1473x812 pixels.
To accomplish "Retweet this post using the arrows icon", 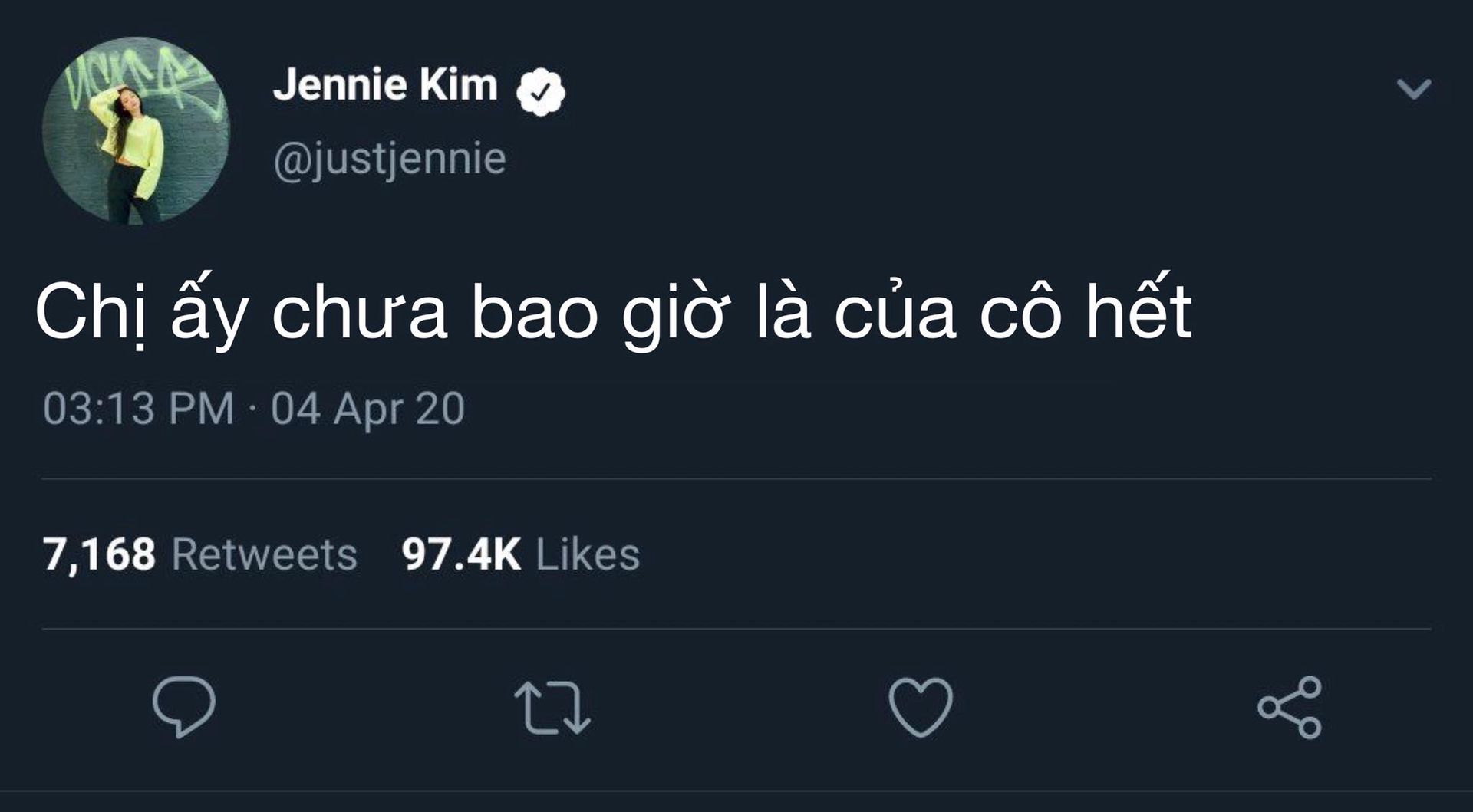I will click(552, 708).
